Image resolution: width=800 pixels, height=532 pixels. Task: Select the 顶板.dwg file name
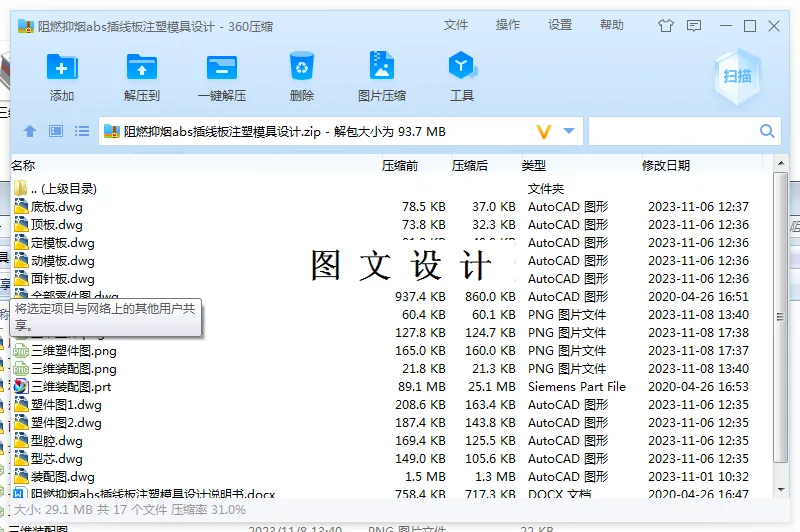(57, 225)
